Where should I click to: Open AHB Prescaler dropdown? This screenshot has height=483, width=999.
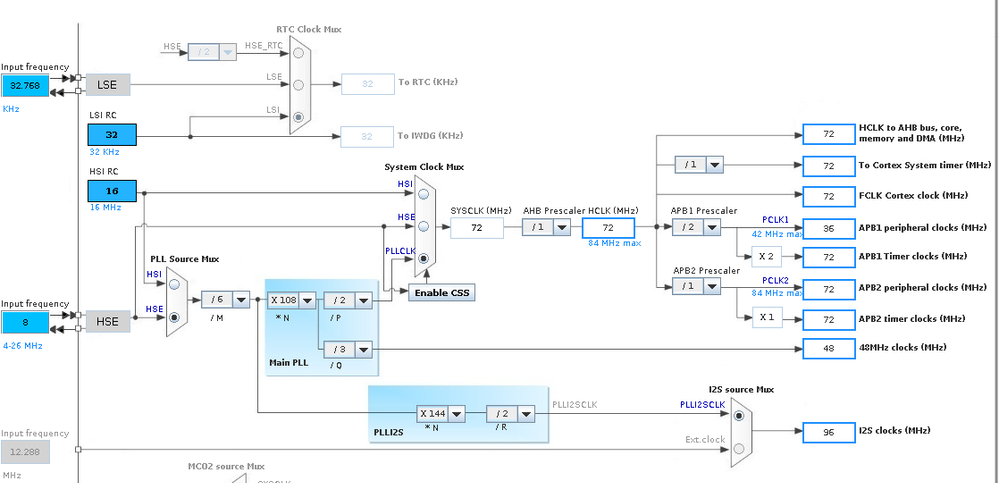pos(562,227)
